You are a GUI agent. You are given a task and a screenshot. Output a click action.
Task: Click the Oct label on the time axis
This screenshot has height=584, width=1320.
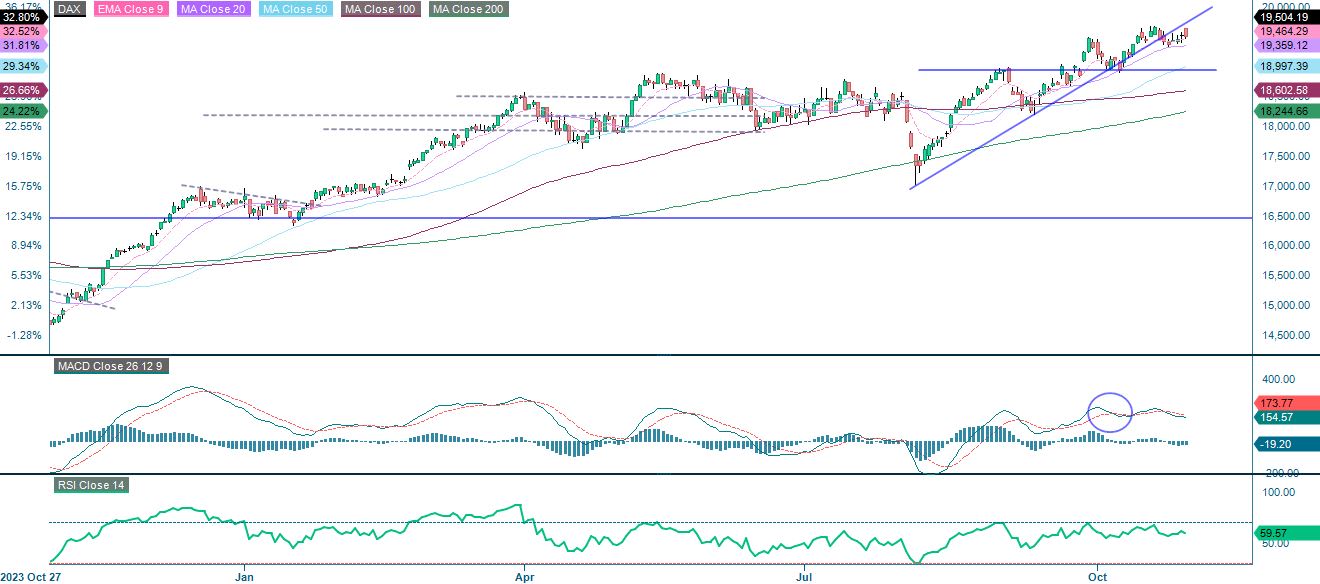pos(1097,577)
